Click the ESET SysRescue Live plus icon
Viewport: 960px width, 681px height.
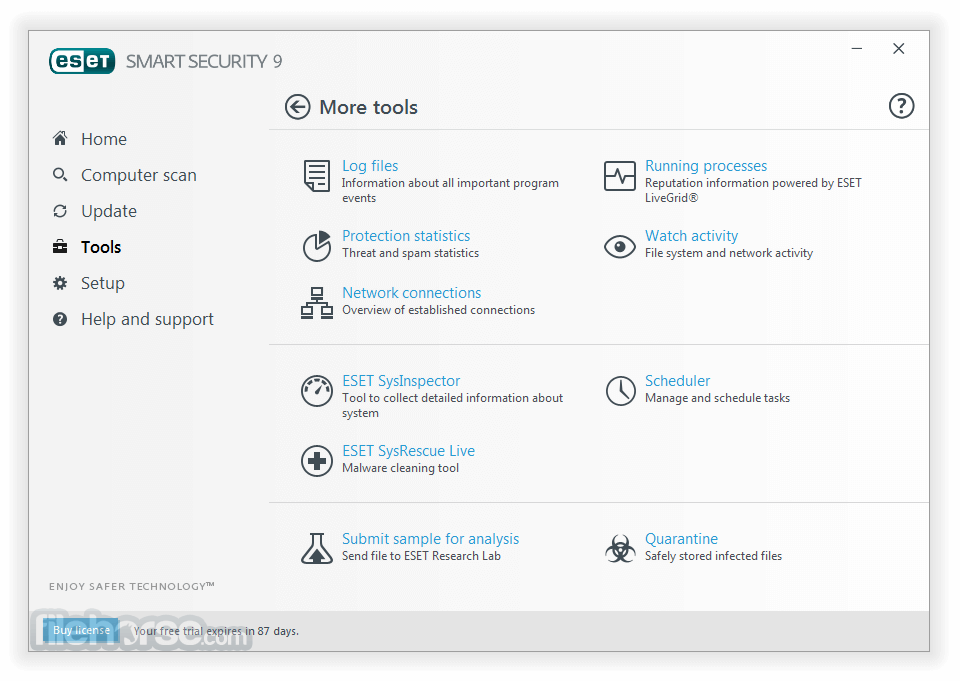point(317,461)
